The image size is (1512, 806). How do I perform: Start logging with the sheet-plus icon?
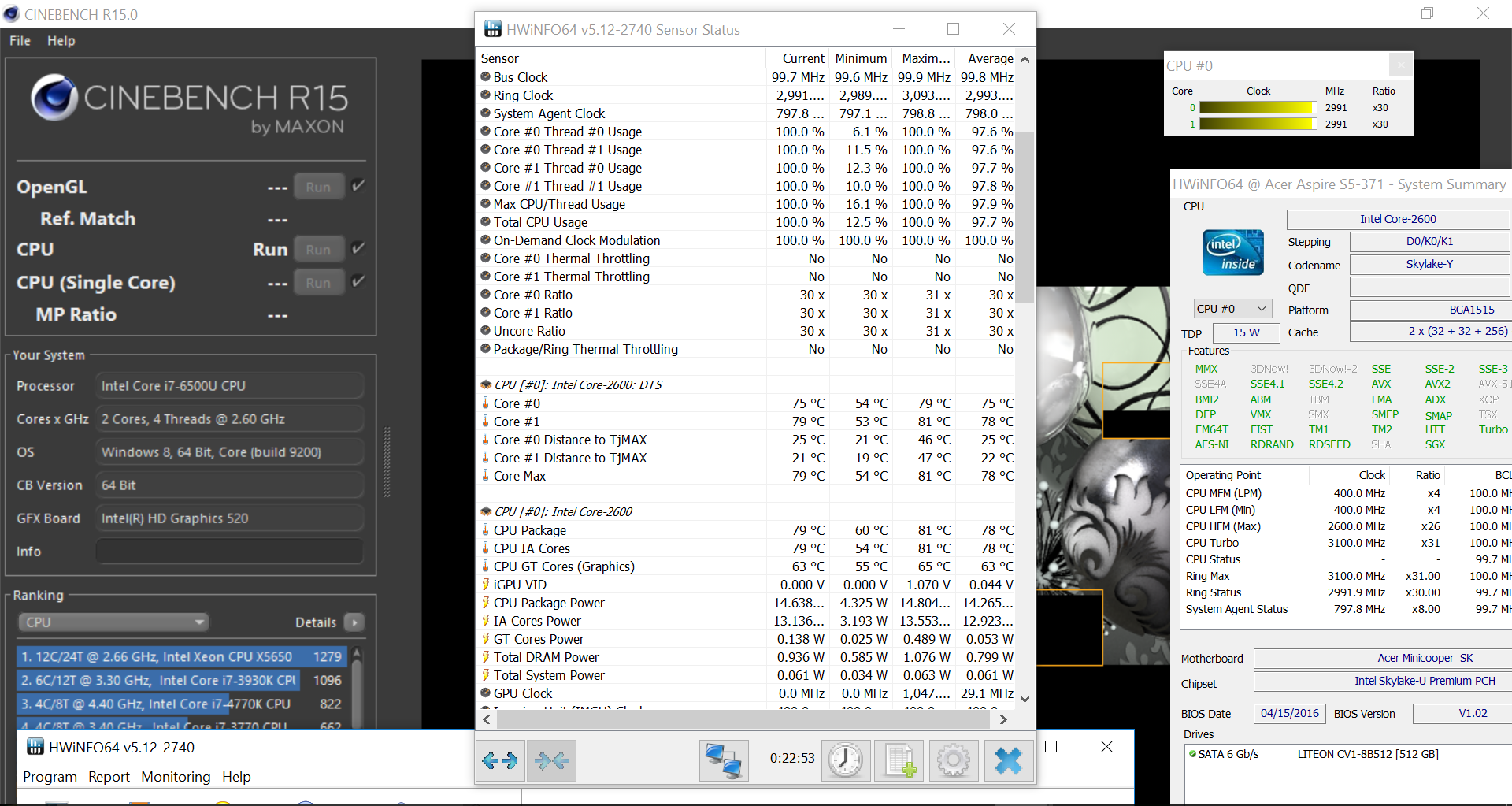[899, 760]
